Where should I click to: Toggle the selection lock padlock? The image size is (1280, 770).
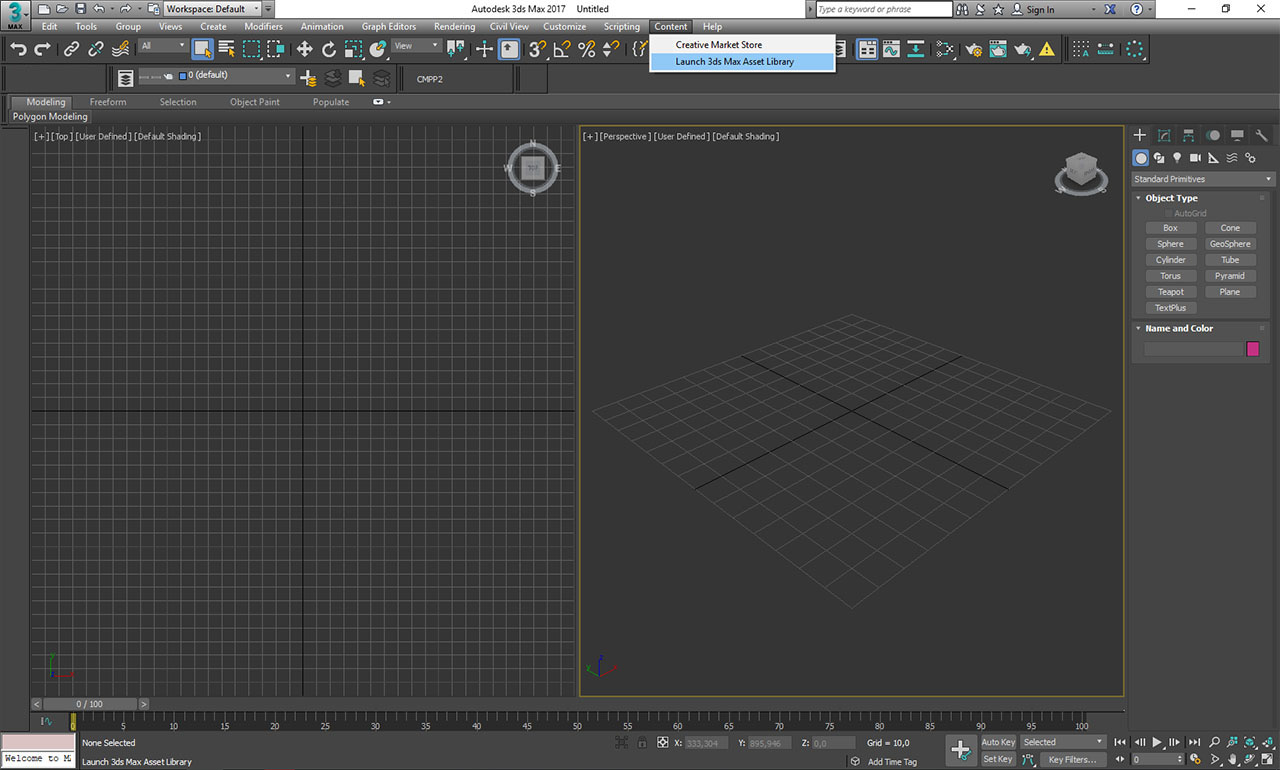click(x=642, y=743)
